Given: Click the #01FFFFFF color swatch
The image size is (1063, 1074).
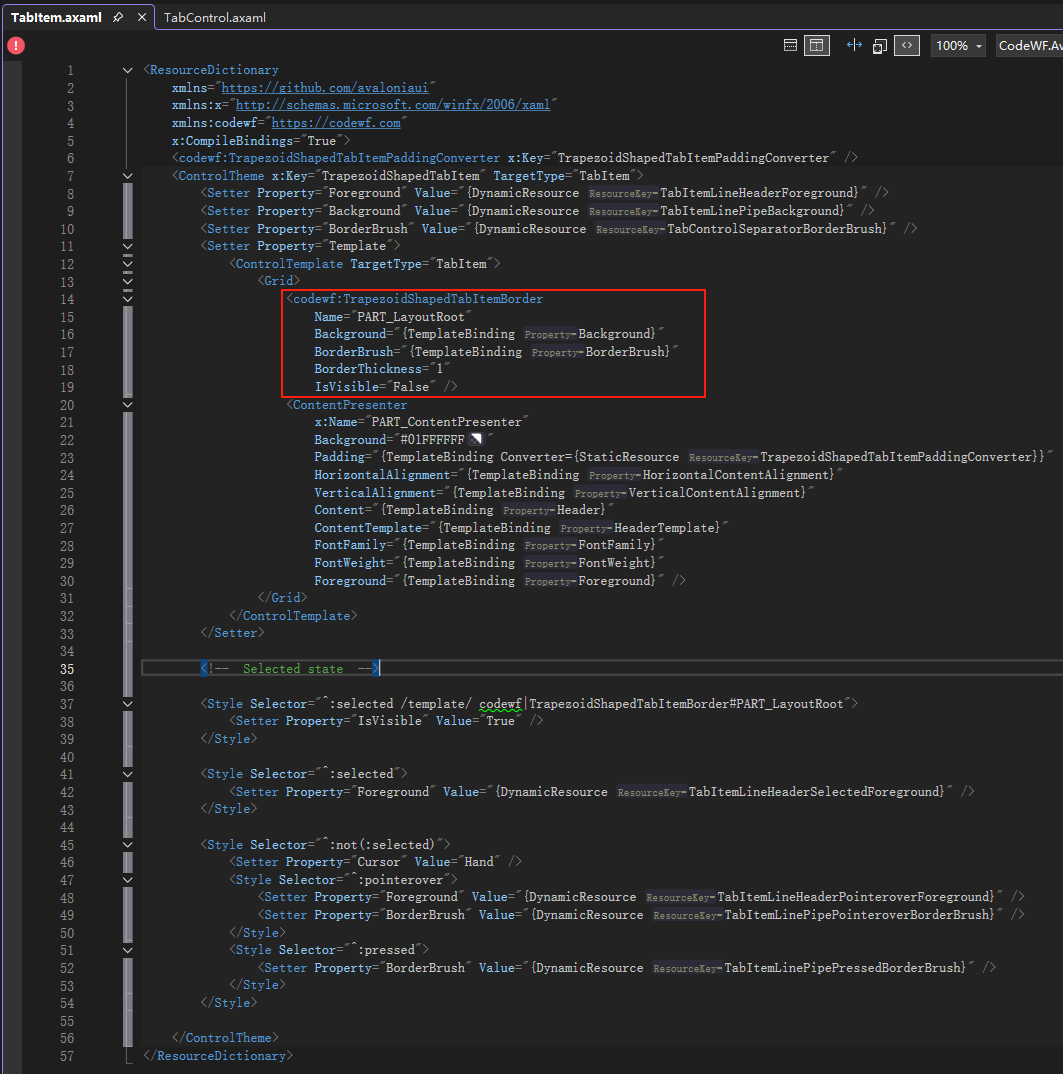Looking at the screenshot, I should (x=476, y=440).
